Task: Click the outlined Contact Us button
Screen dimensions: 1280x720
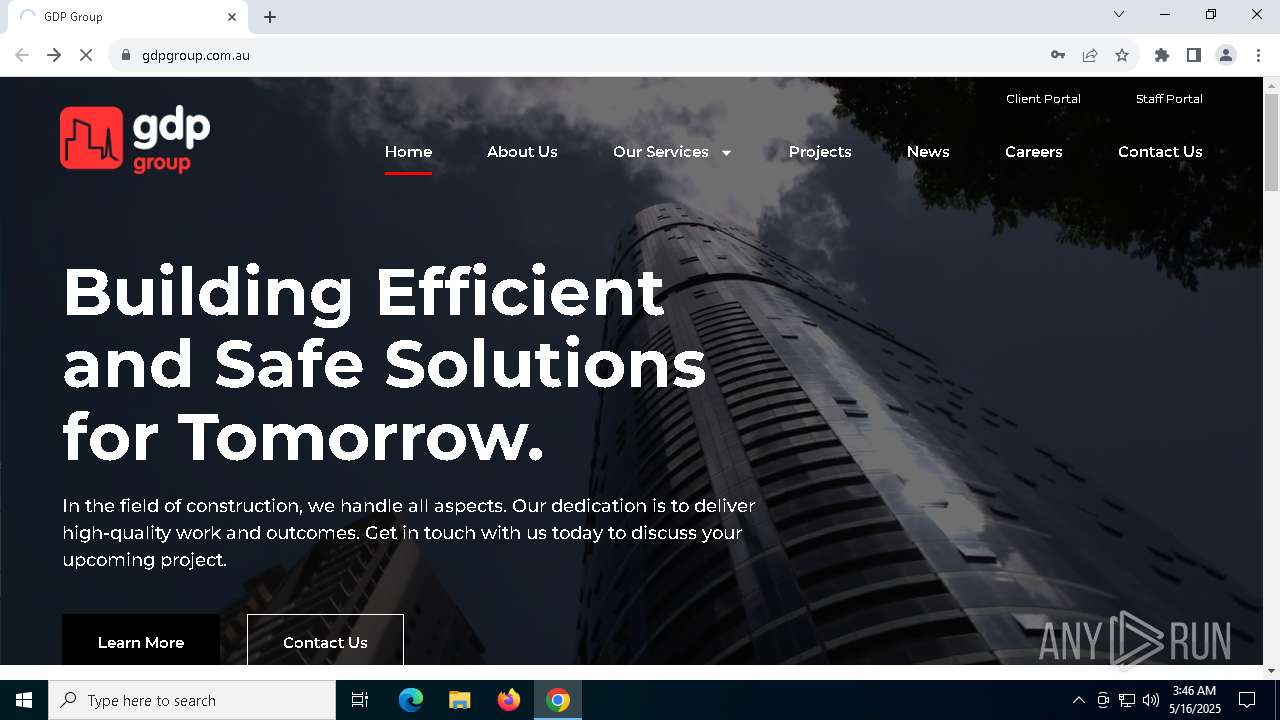Action: tap(325, 640)
